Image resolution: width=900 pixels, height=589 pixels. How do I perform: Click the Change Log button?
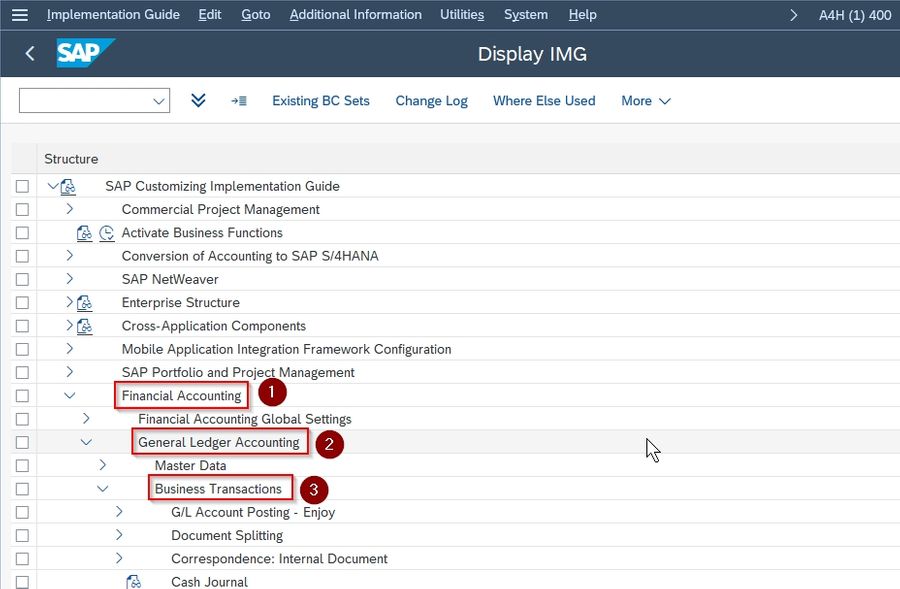pyautogui.click(x=432, y=100)
